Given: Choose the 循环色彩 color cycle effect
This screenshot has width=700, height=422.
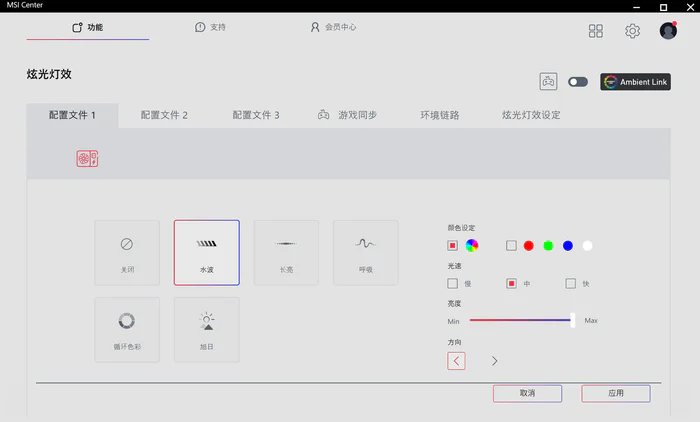Looking at the screenshot, I should [127, 330].
